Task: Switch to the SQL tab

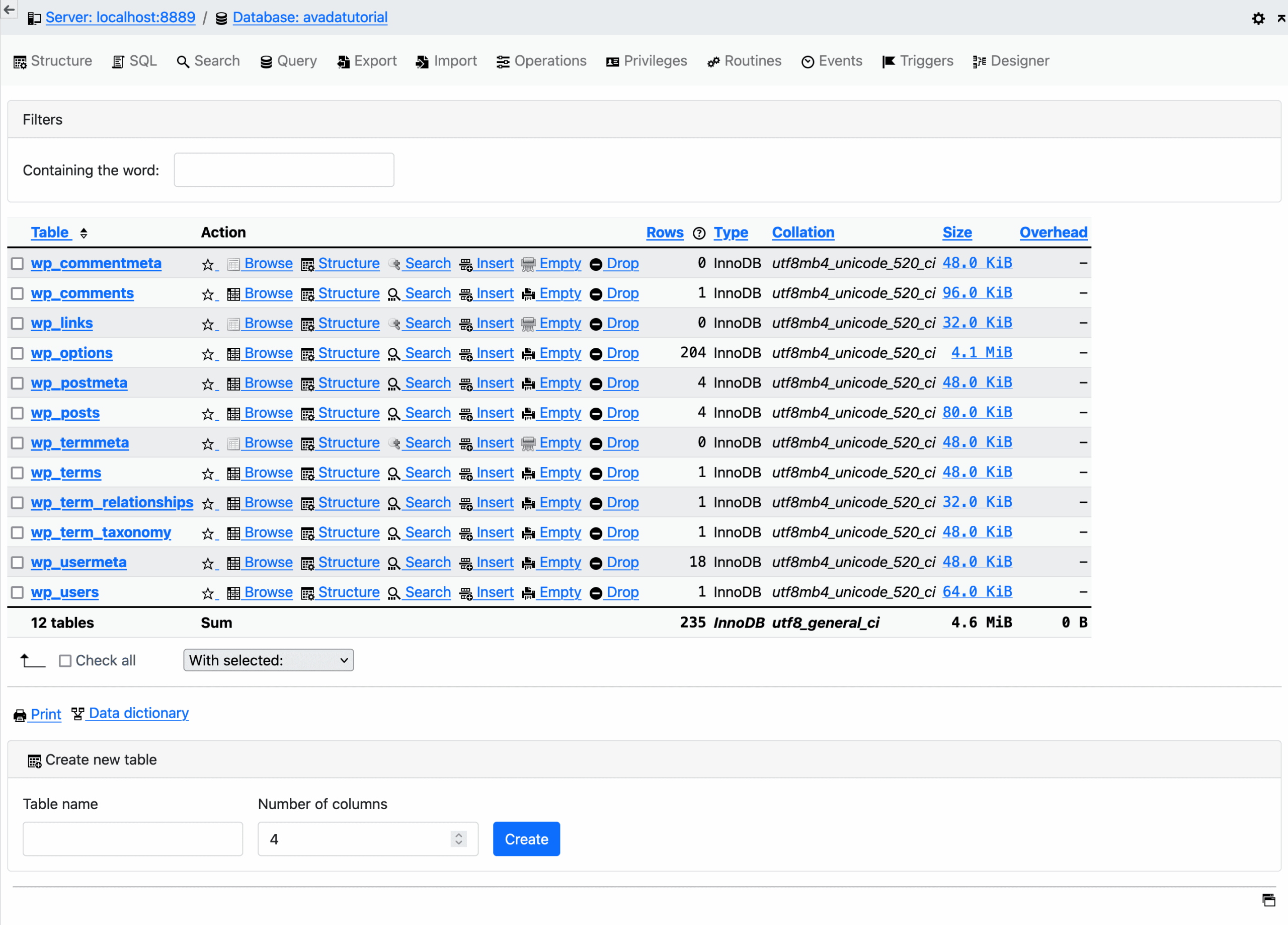Action: 134,61
